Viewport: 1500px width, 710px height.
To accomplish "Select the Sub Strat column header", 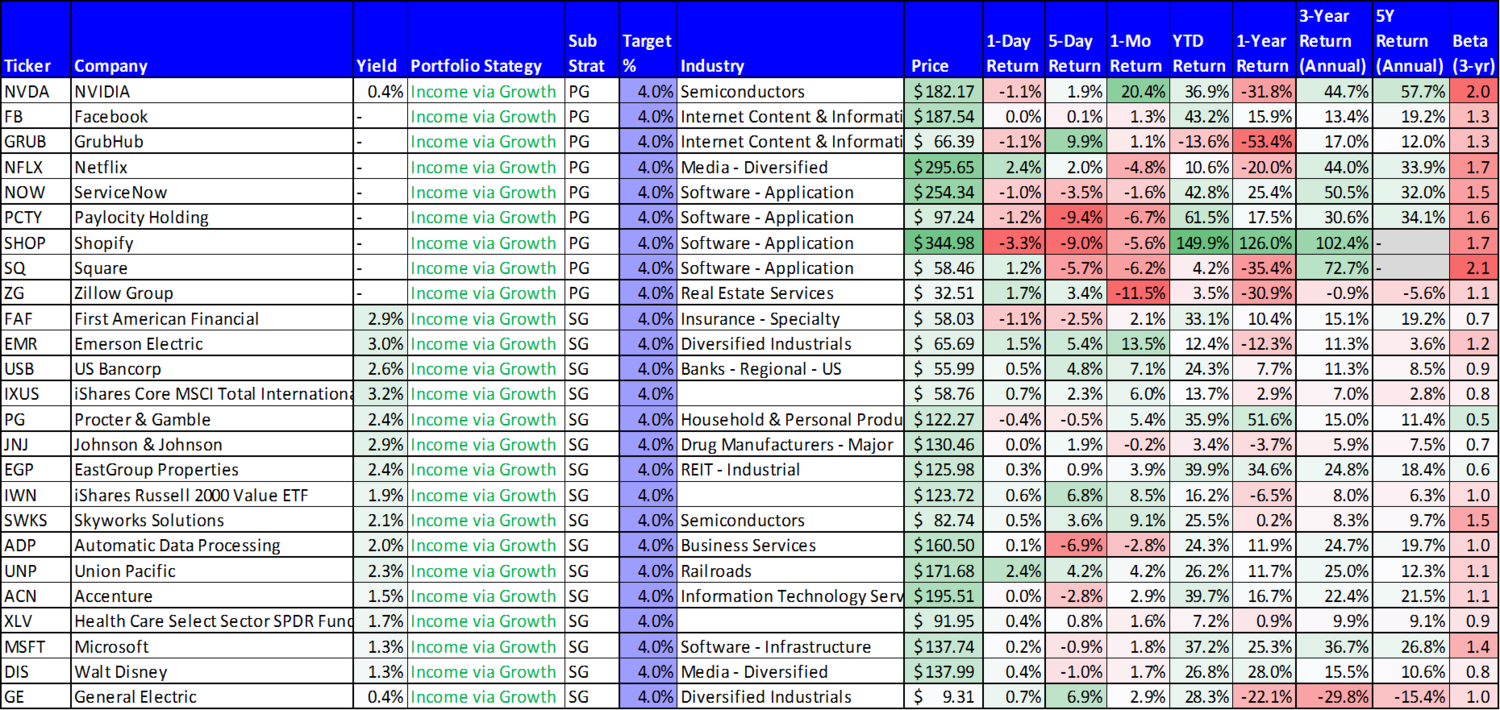I will pyautogui.click(x=591, y=40).
